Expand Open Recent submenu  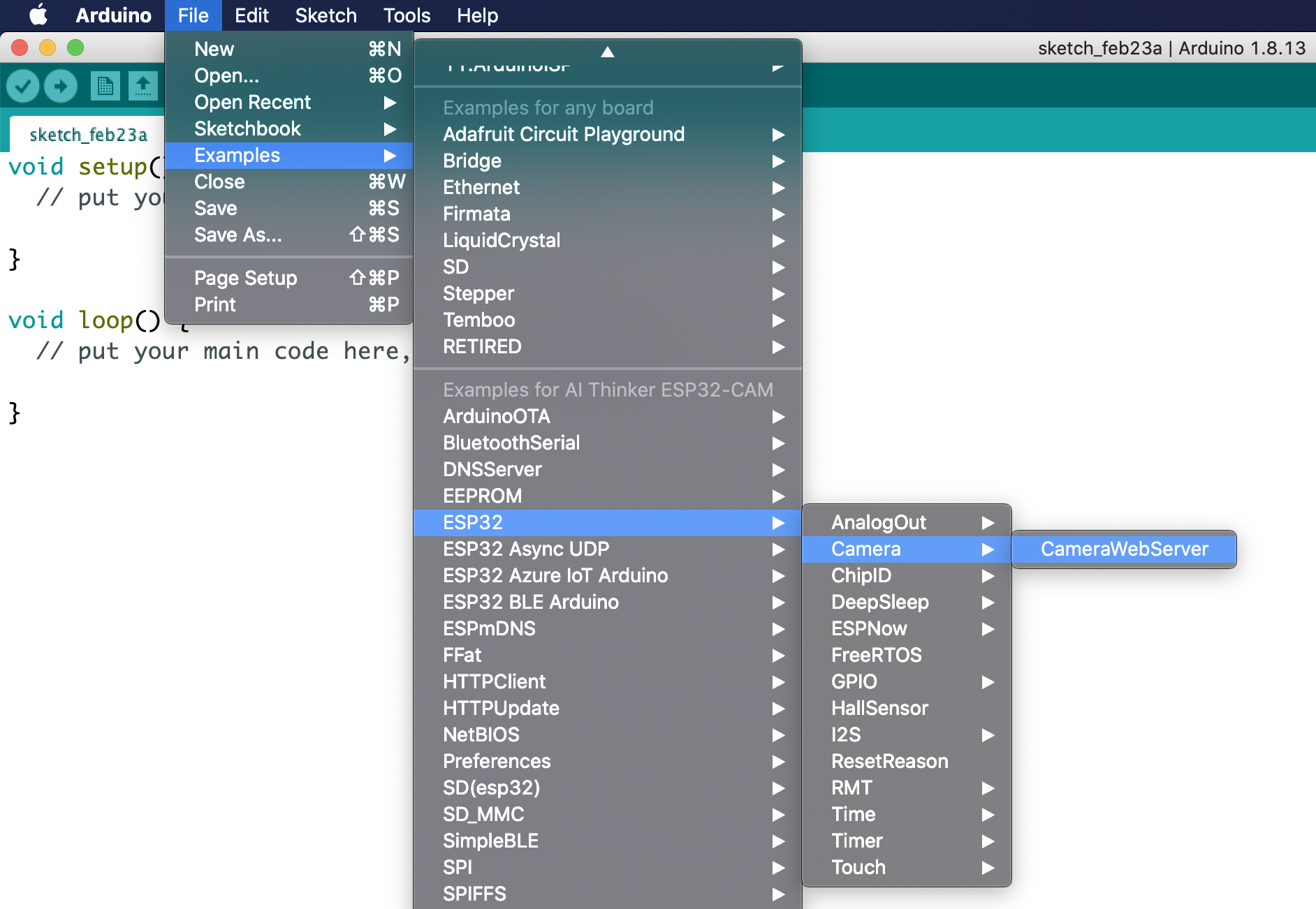pyautogui.click(x=289, y=102)
